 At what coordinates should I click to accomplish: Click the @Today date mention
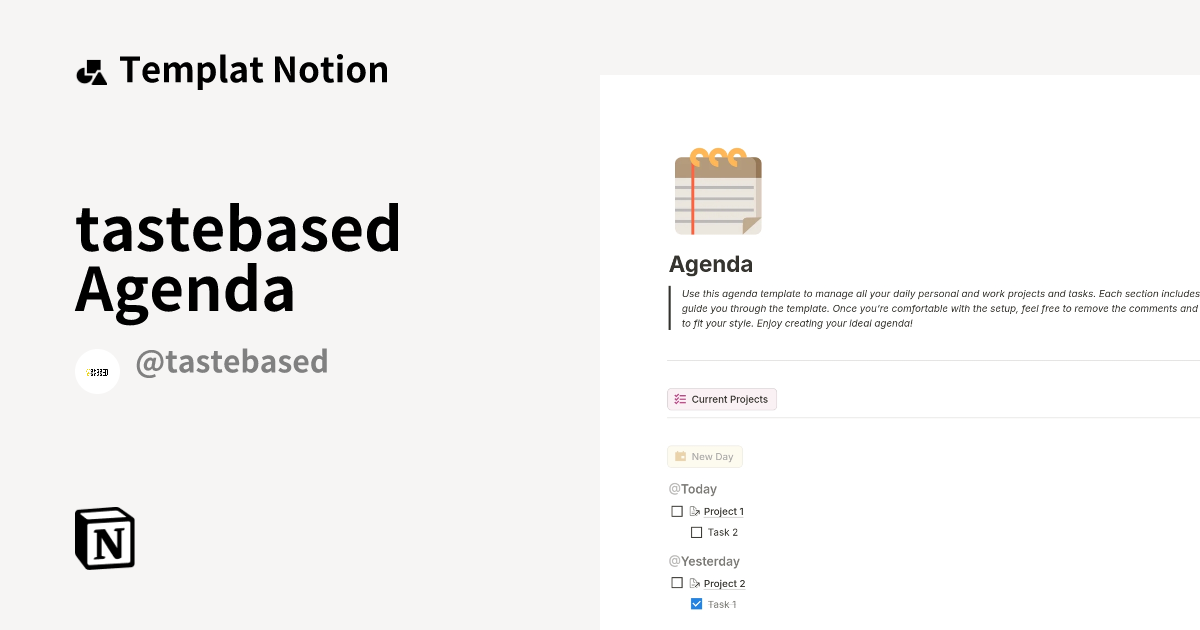pyautogui.click(x=692, y=489)
